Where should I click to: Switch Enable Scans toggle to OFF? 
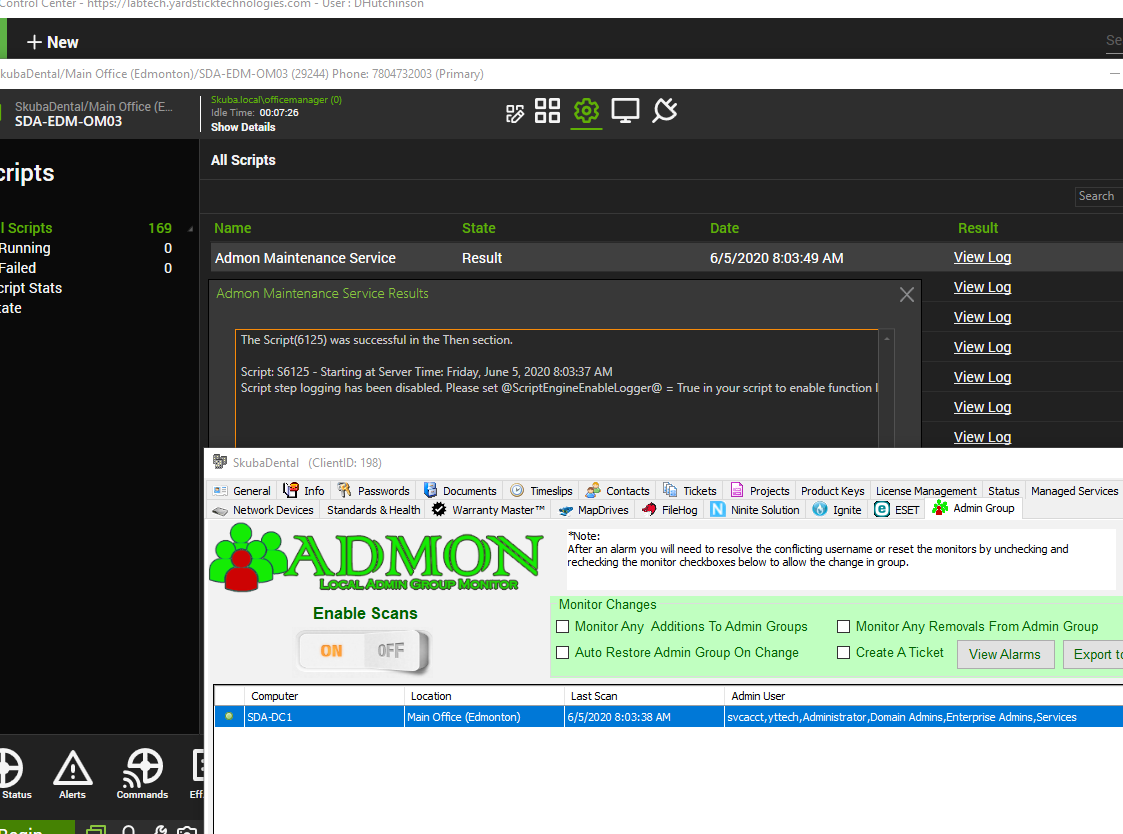point(389,649)
